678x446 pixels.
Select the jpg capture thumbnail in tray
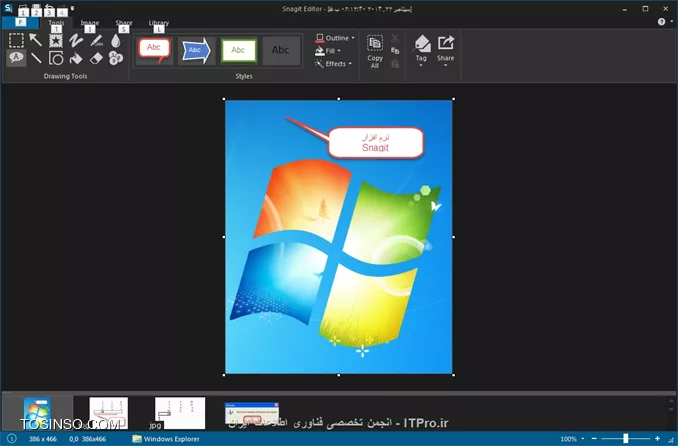click(180, 413)
